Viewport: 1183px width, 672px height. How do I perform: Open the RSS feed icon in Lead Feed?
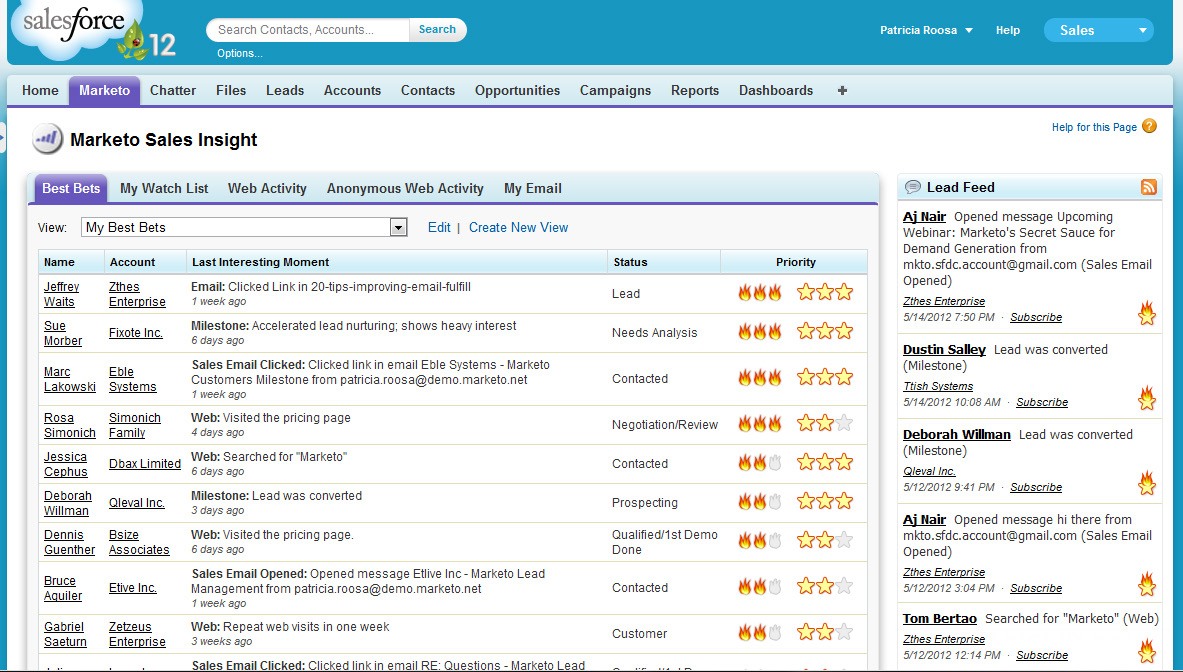point(1148,187)
